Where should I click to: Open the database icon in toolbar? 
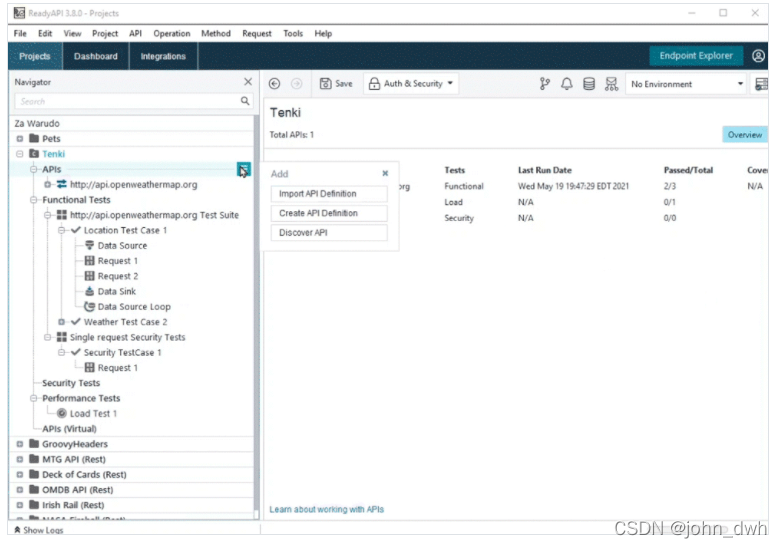(x=589, y=84)
